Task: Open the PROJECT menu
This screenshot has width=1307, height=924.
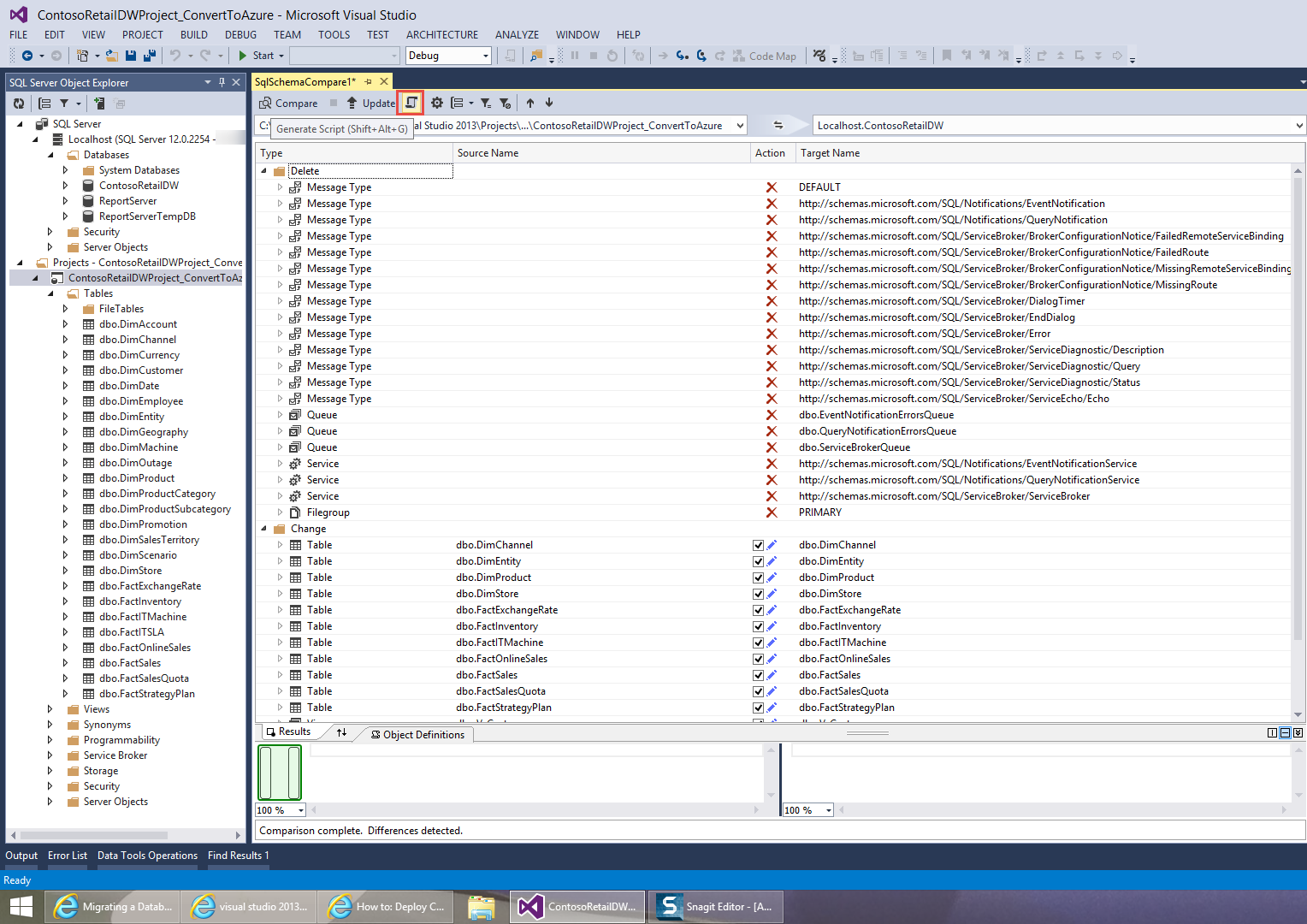Action: (142, 35)
